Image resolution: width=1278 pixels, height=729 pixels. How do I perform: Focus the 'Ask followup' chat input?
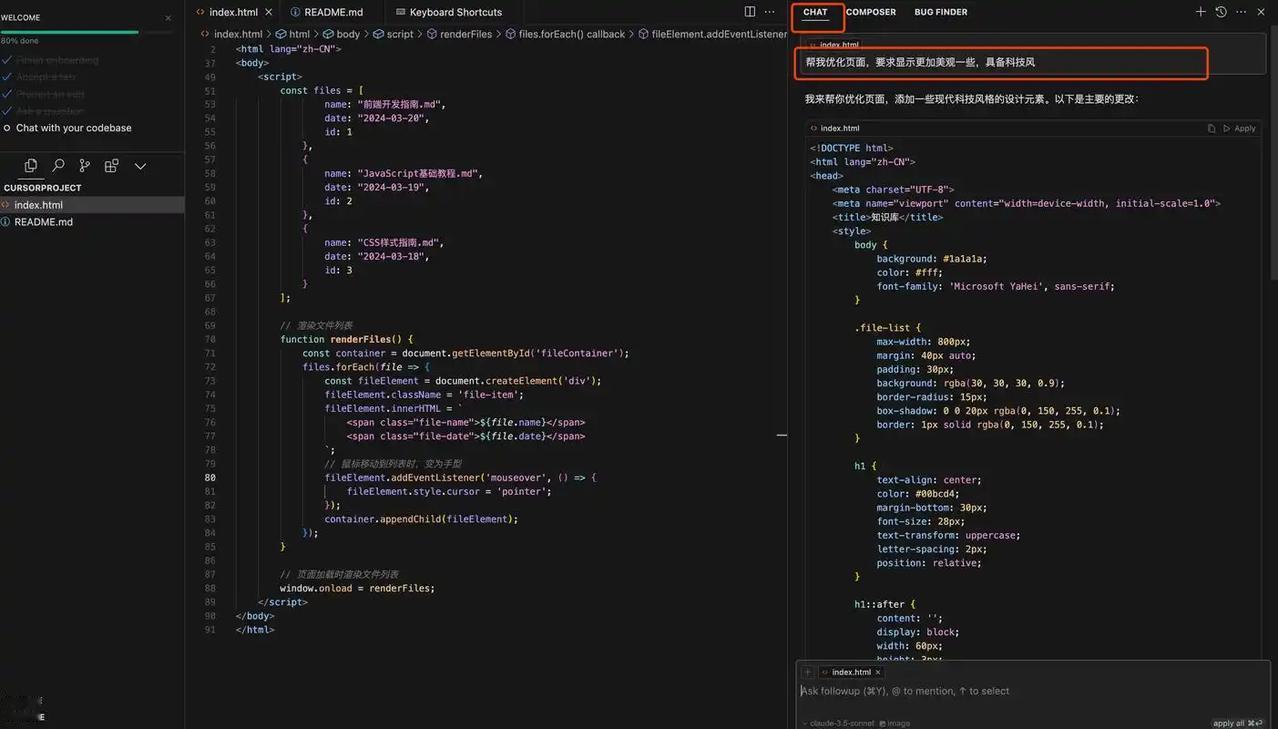1033,691
